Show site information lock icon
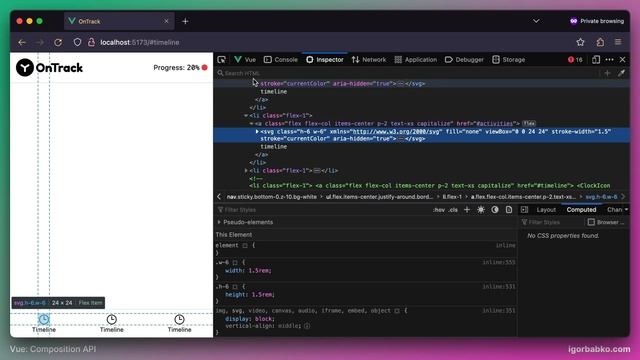The height and width of the screenshot is (360, 640). point(91,42)
